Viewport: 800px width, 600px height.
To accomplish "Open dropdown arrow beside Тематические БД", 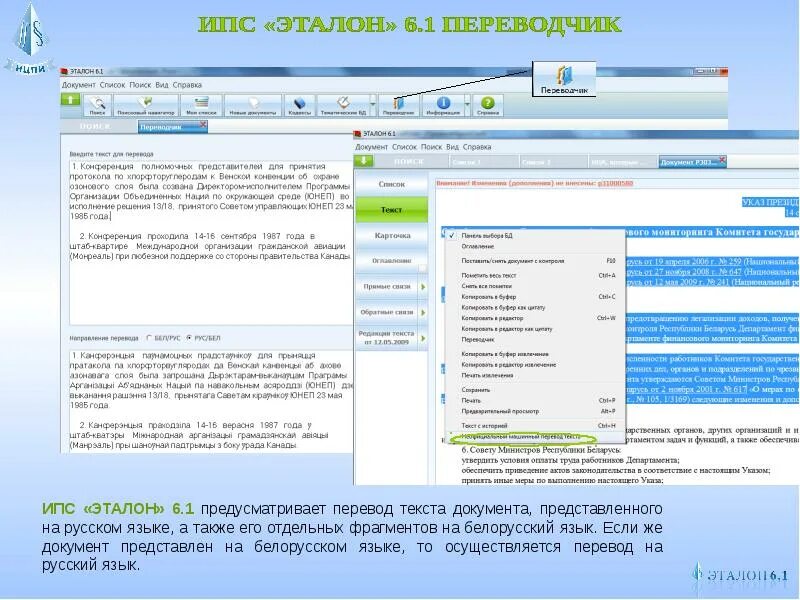I will click(x=372, y=105).
